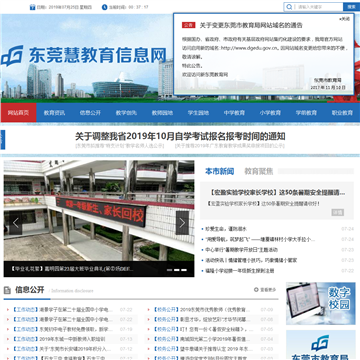360x360 pixels.
Task: Open the 特支计划 teacher candidates notice link
Action: tap(120, 146)
